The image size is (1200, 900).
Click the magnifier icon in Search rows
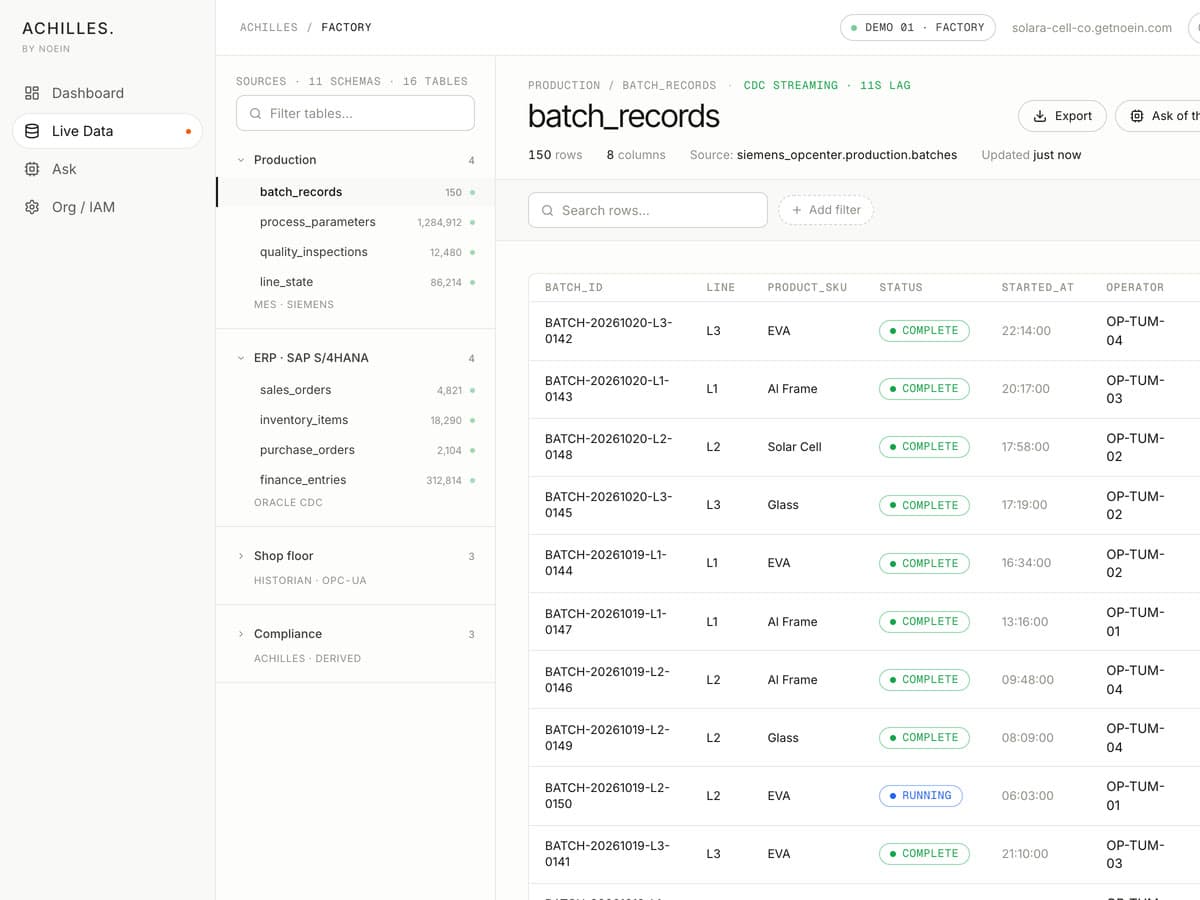547,211
